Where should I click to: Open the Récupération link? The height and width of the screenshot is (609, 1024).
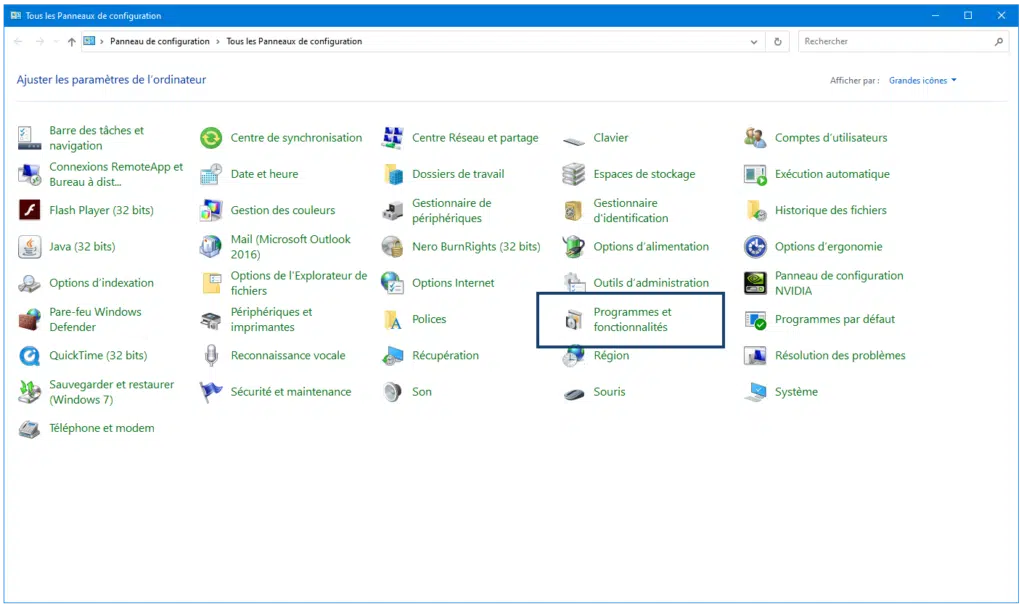(445, 356)
